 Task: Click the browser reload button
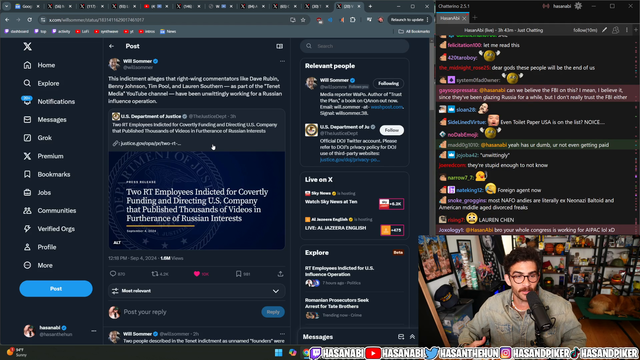pyautogui.click(x=29, y=20)
